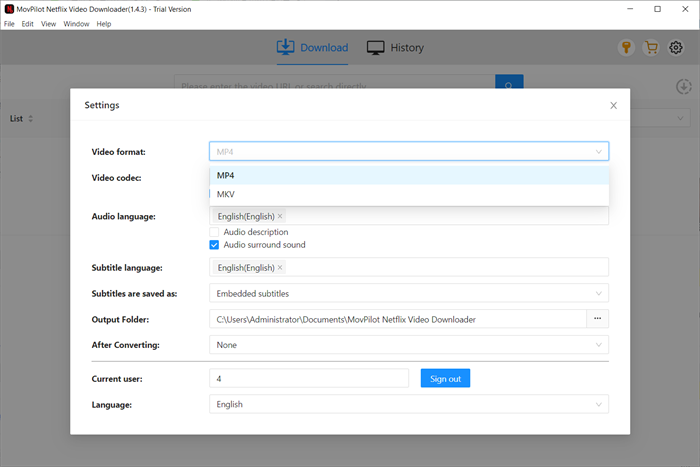Toggle the List sort arrows

(30, 118)
